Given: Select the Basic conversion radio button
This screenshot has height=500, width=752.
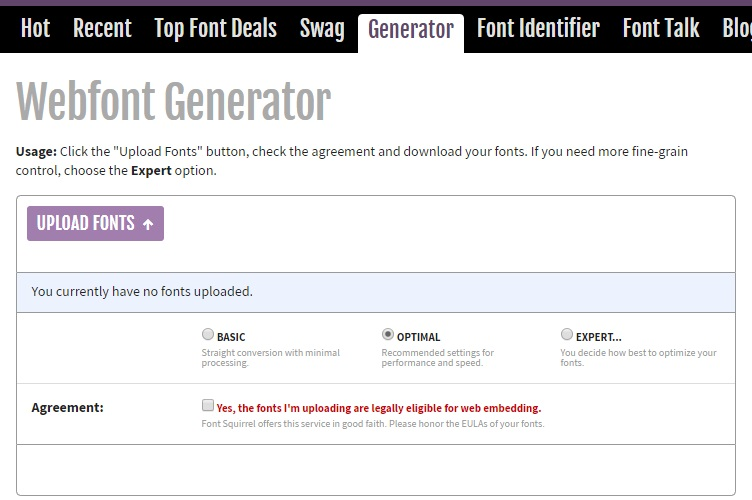Looking at the screenshot, I should [208, 335].
